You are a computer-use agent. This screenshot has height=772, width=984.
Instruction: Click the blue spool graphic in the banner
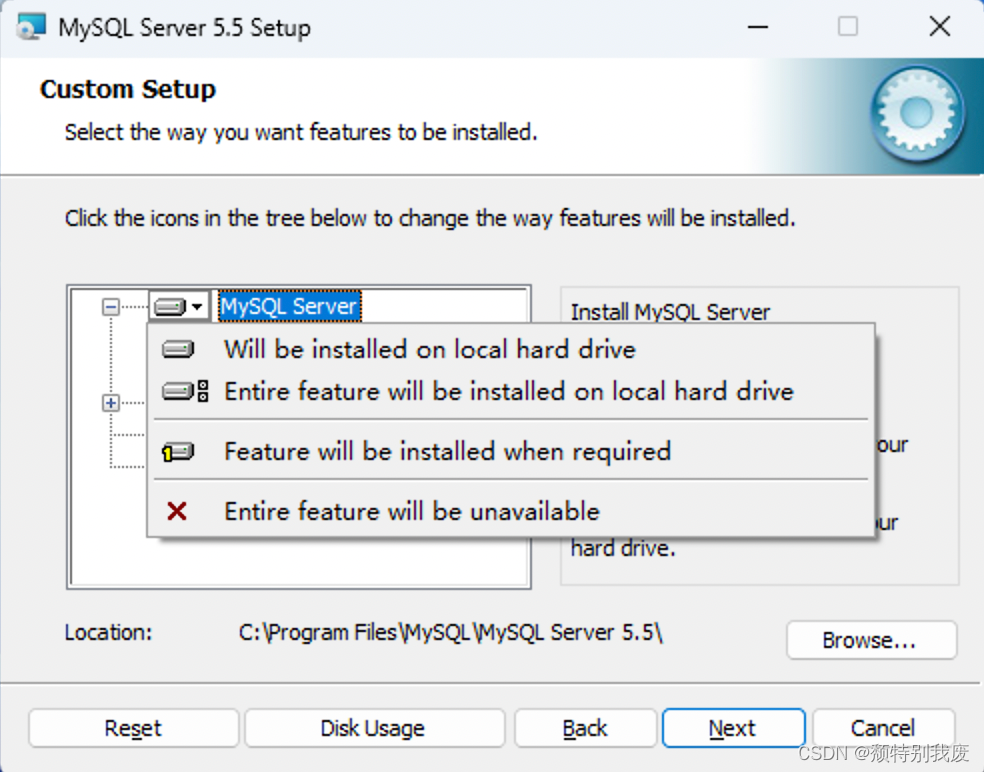pos(917,113)
